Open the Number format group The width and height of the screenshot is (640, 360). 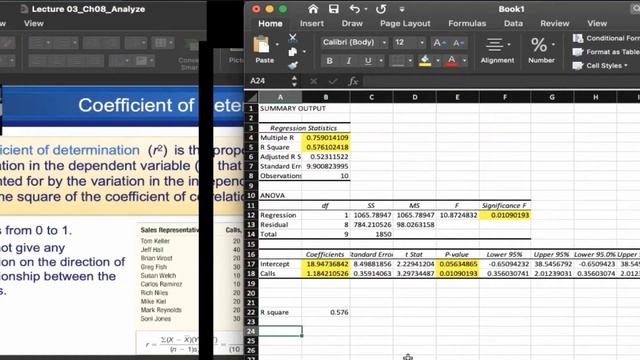pos(541,50)
